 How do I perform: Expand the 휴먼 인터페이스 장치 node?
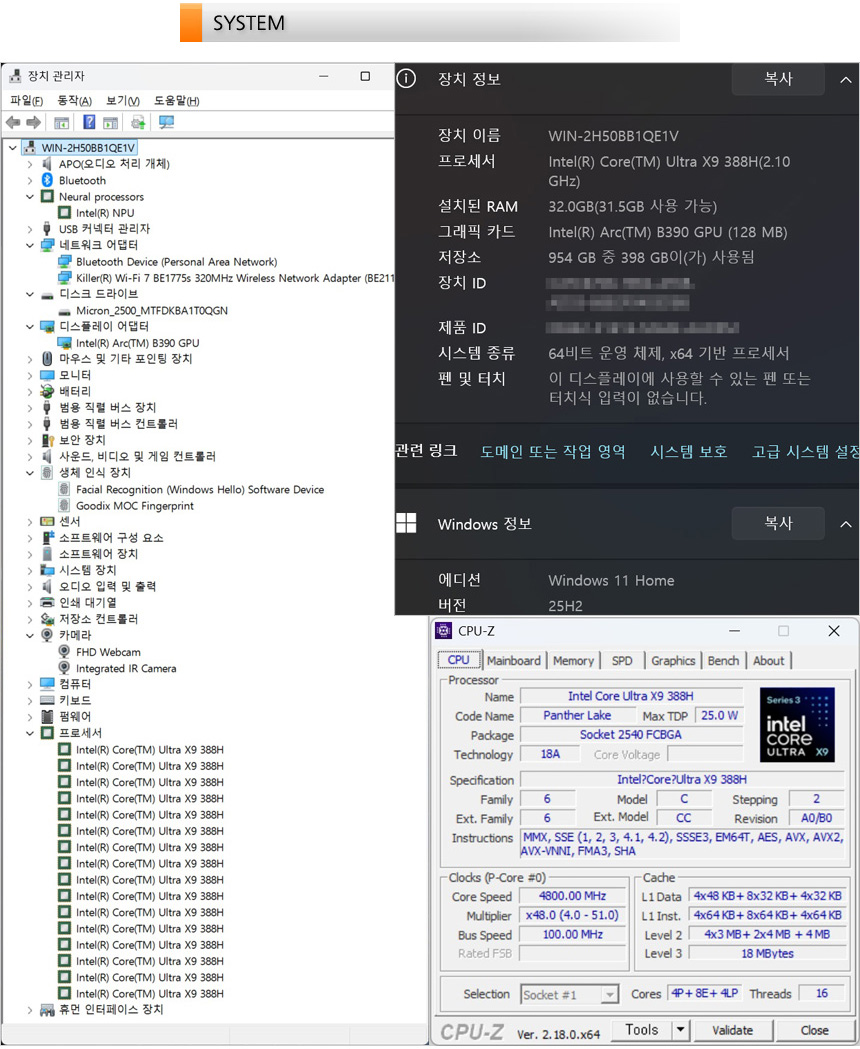pyautogui.click(x=30, y=1010)
